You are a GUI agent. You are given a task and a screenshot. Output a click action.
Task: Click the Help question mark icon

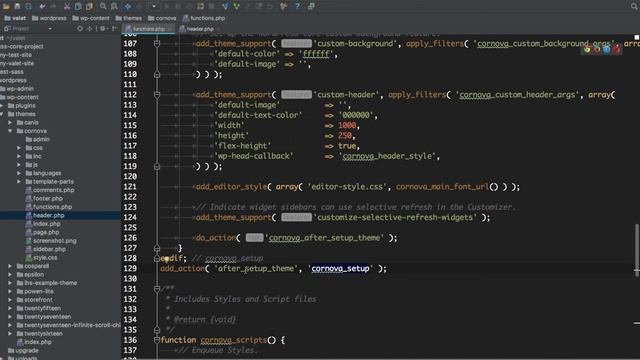(297, 7)
